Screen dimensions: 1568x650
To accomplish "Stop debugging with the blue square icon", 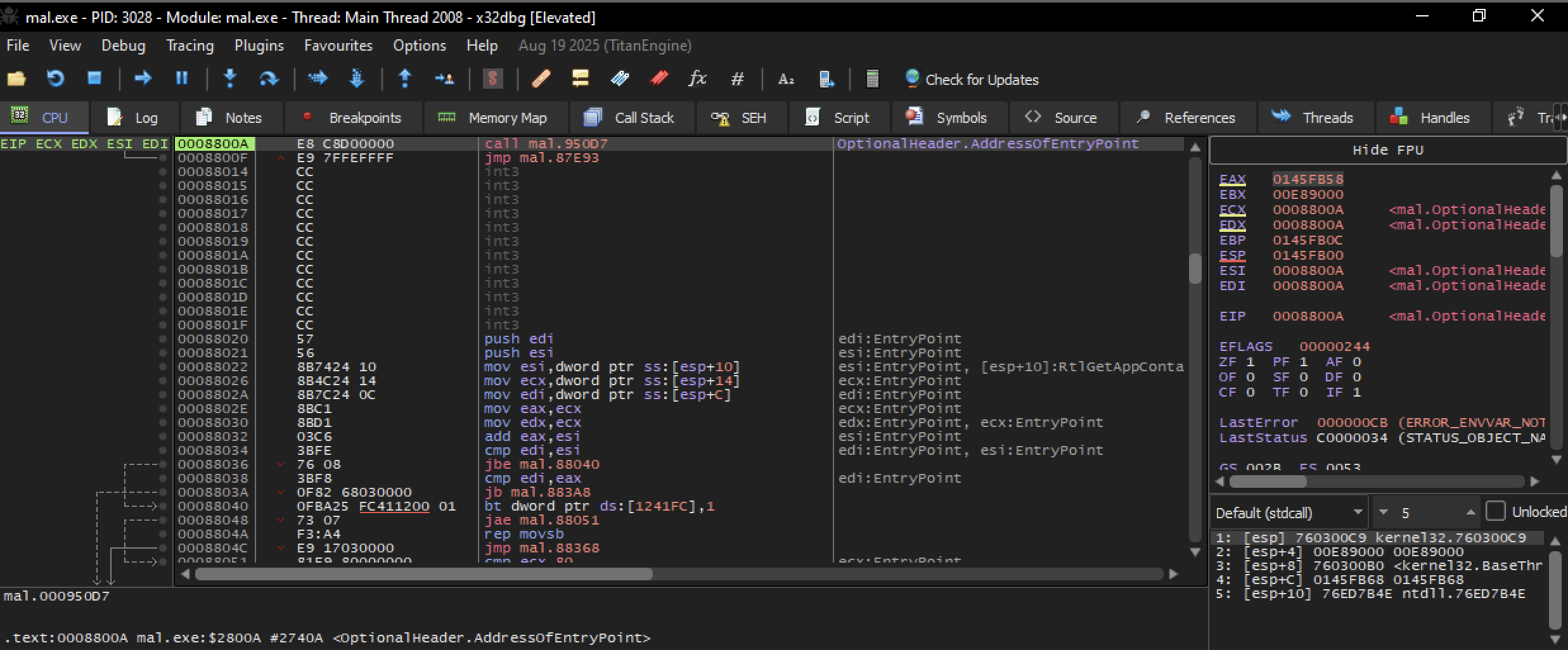I will (x=94, y=79).
